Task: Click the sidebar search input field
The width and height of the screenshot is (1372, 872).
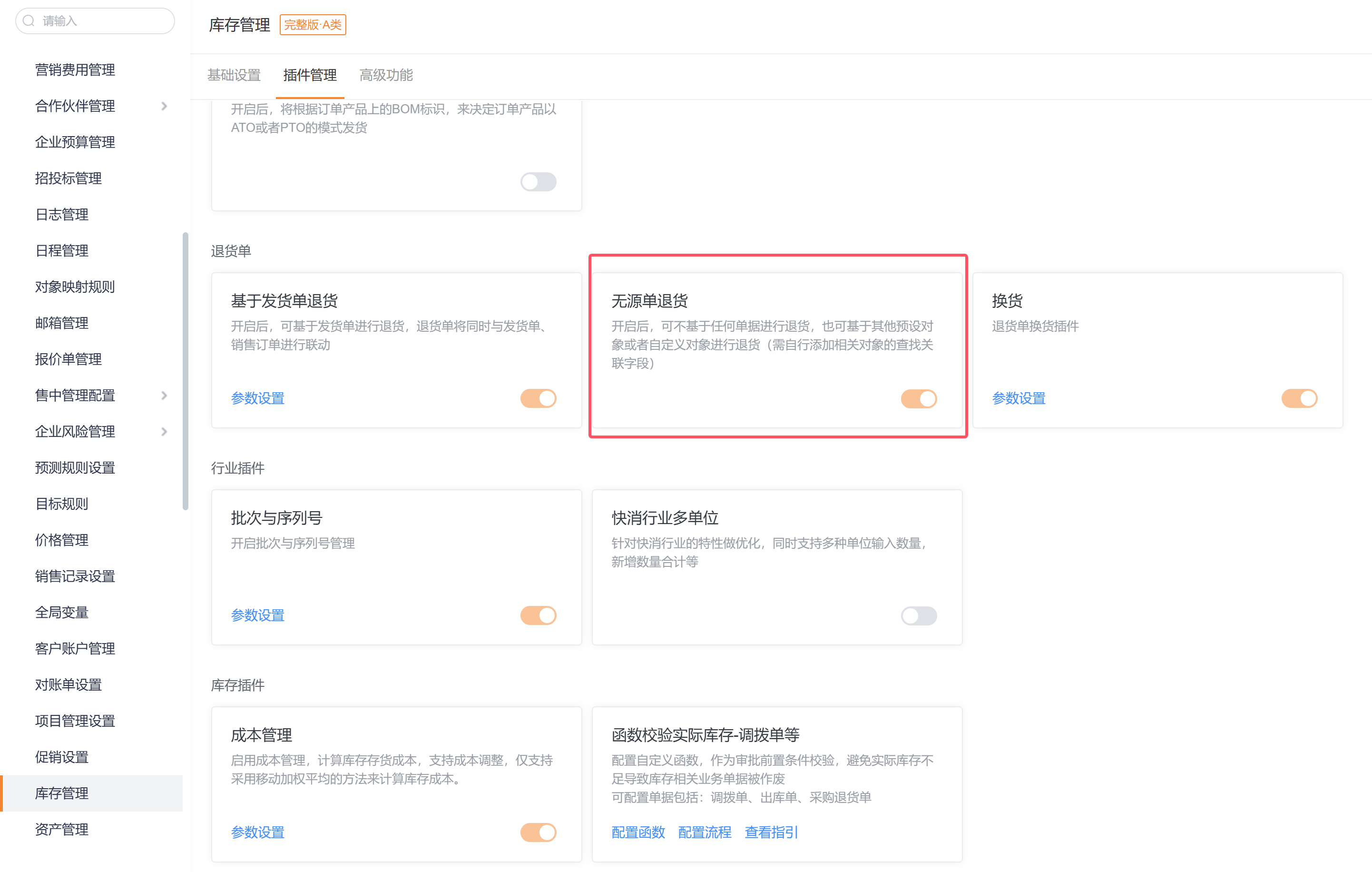Action: tap(103, 21)
